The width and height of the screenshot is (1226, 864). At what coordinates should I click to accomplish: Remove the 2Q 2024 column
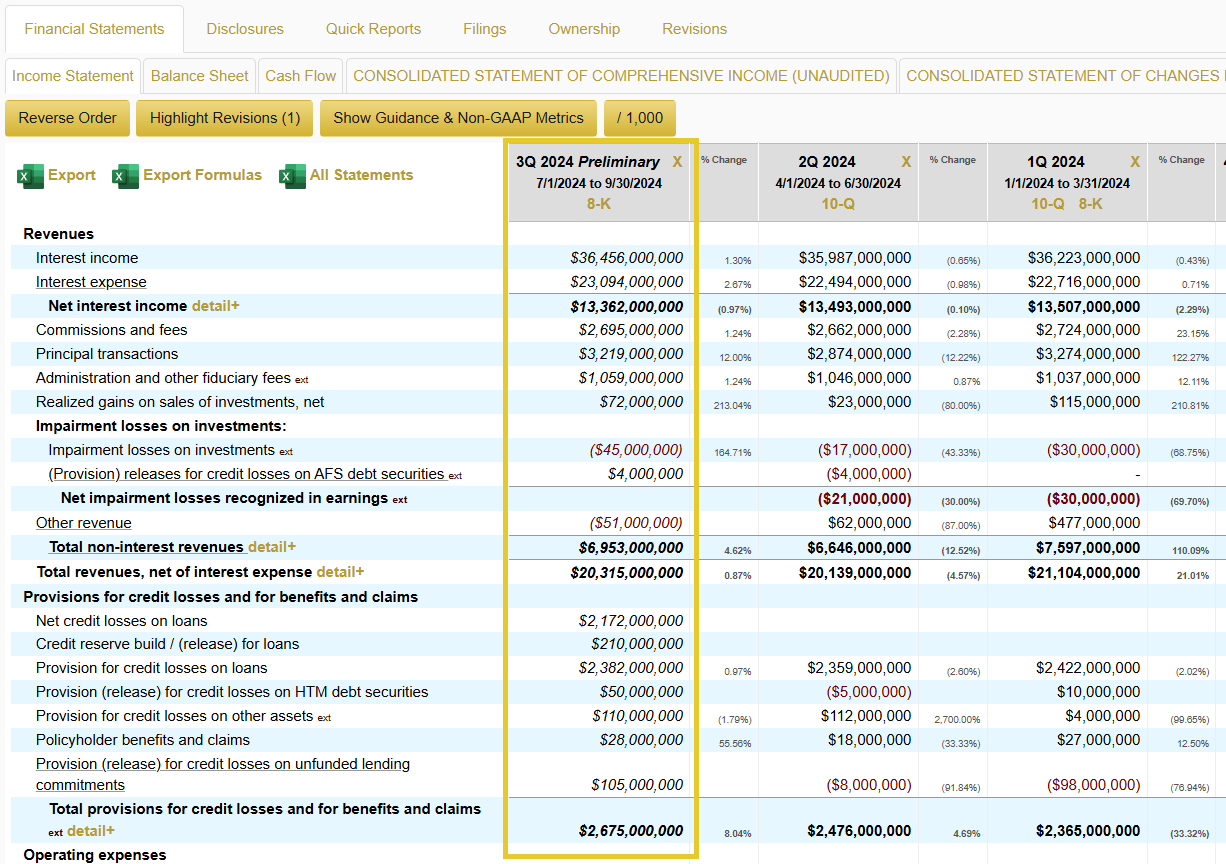tap(906, 162)
